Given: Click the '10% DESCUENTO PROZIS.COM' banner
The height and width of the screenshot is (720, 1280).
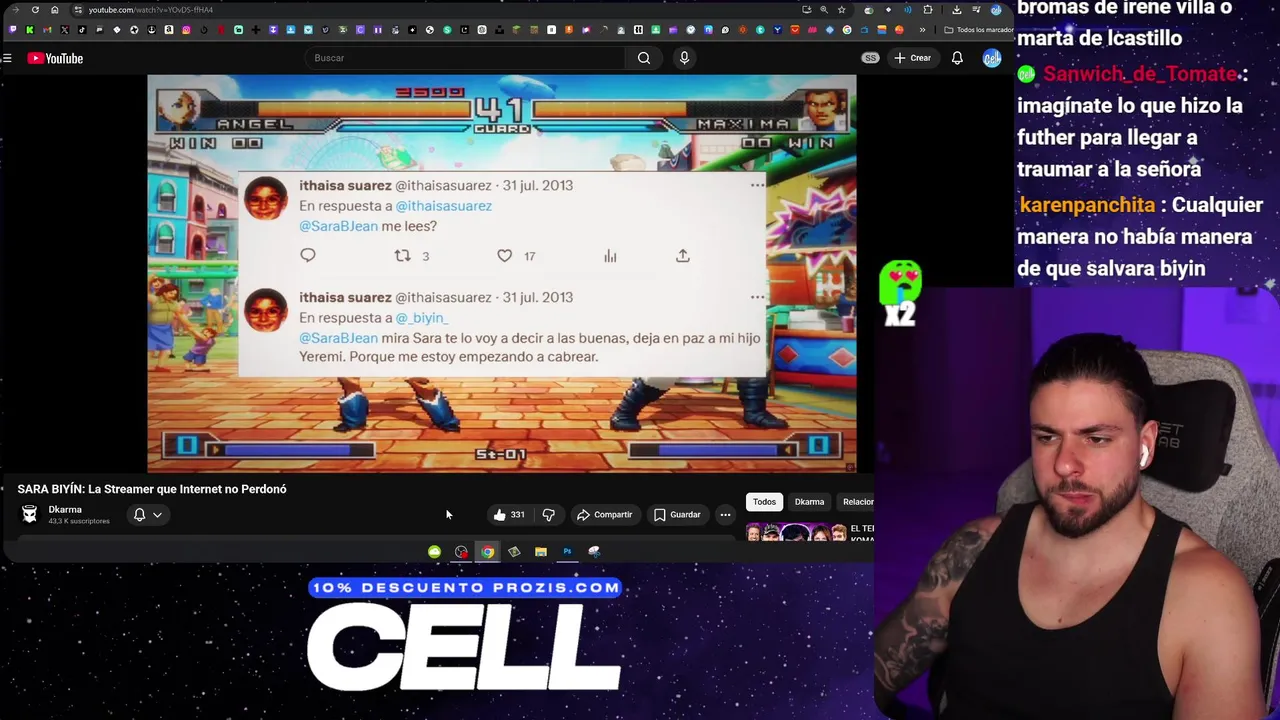Looking at the screenshot, I should point(466,588).
